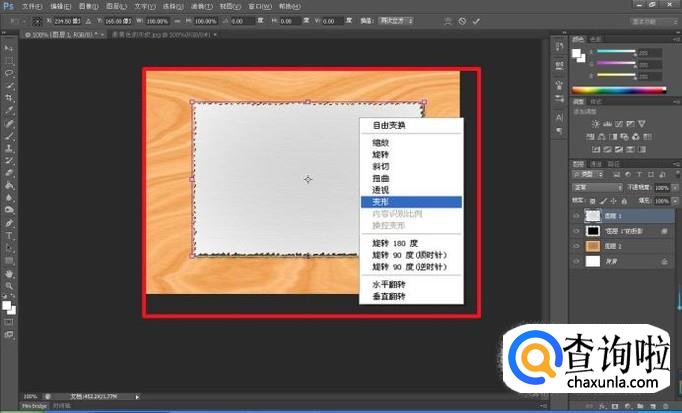Select the Move tool at the toolbox top
The image size is (682, 413).
point(9,47)
